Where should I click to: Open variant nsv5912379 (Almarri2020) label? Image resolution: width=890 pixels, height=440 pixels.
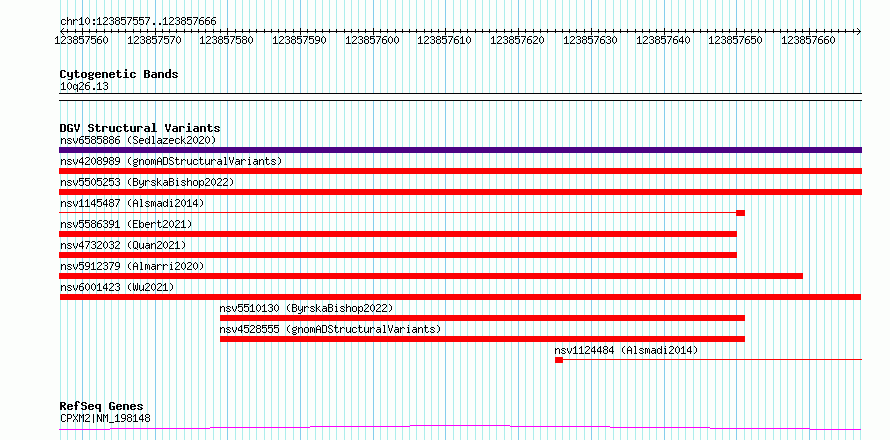pos(132,266)
